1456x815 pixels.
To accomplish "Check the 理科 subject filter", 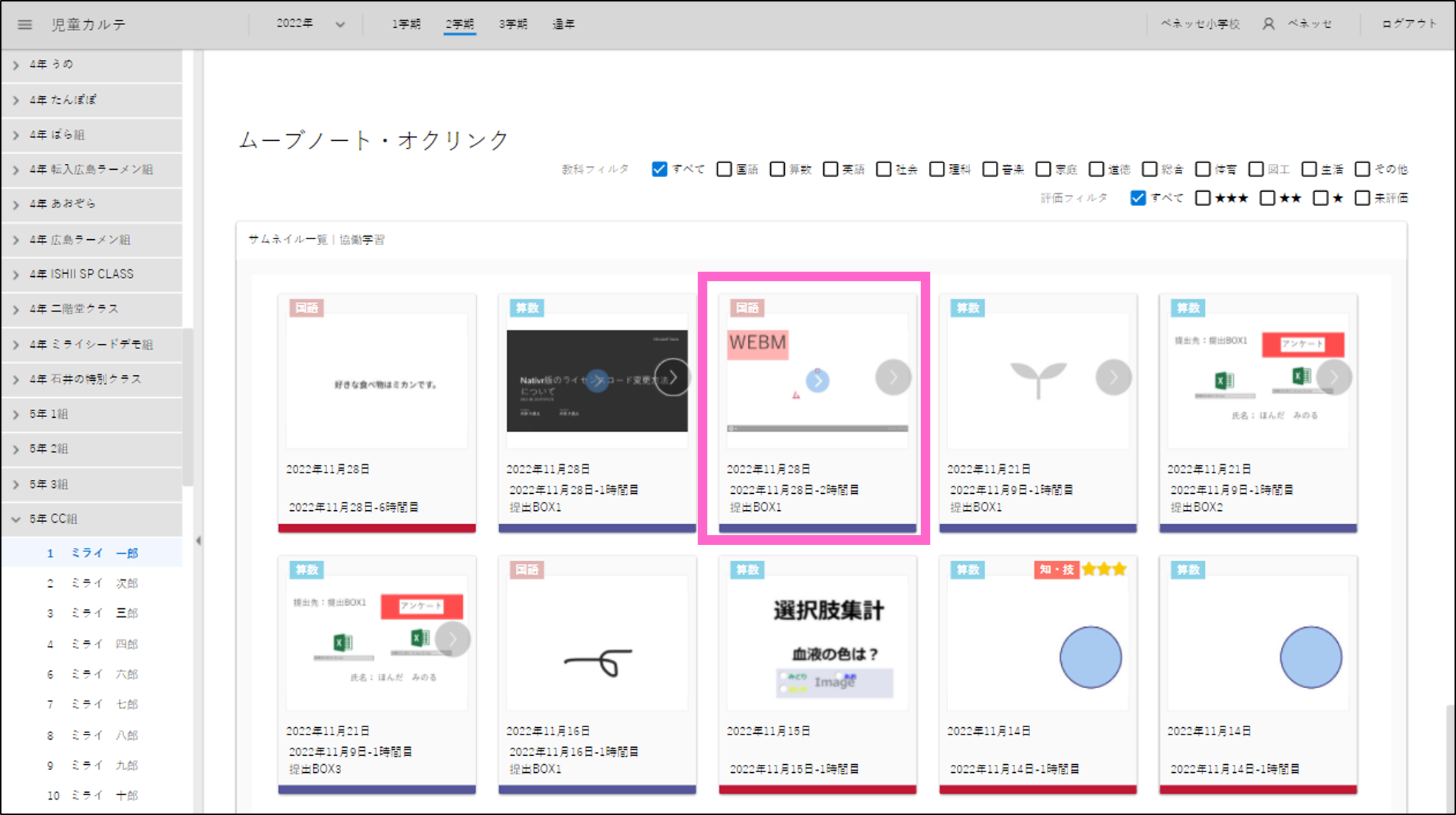I will pos(937,169).
